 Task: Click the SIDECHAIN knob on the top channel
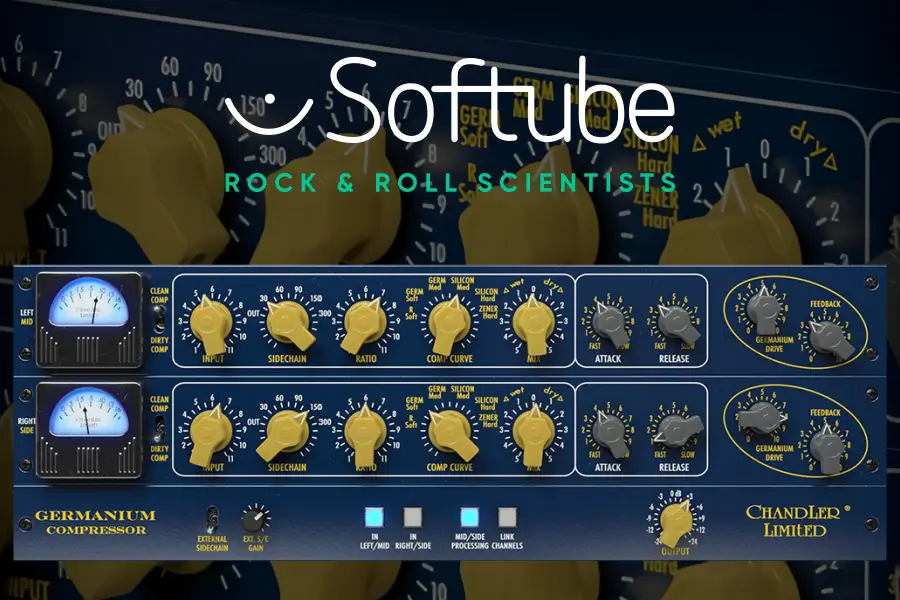tap(288, 325)
